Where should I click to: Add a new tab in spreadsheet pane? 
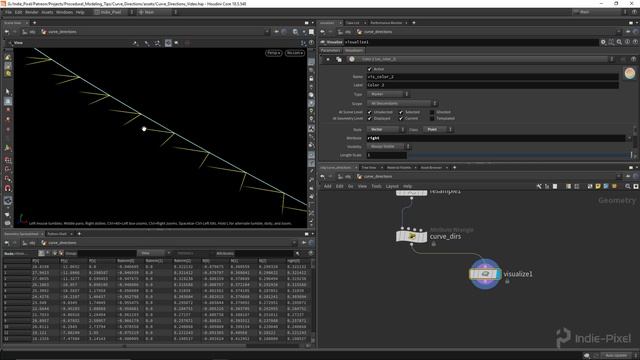point(79,234)
